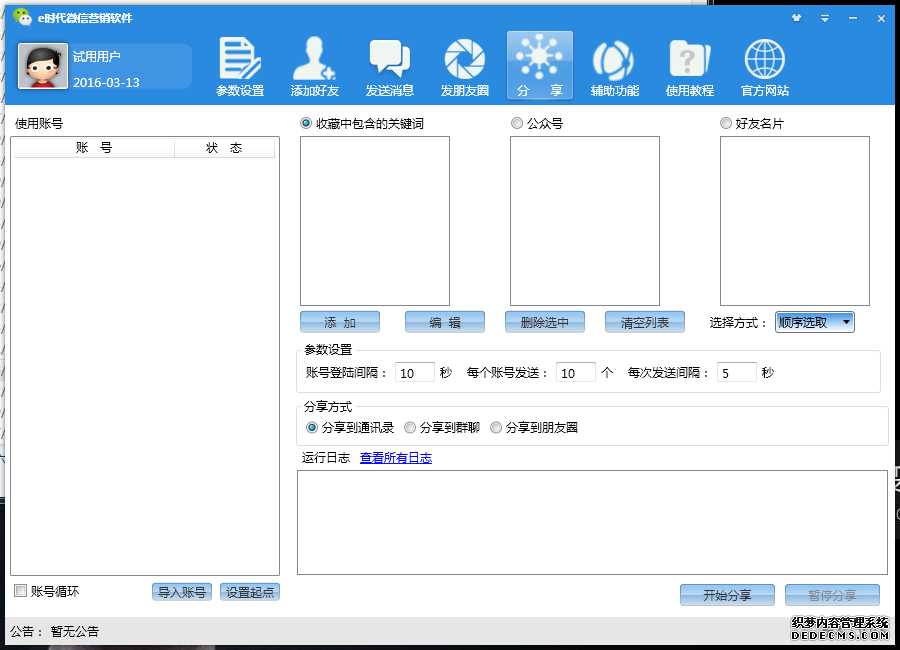The height and width of the screenshot is (650, 900).
Task: Open the title bar dropdown menu icon
Action: pos(825,18)
